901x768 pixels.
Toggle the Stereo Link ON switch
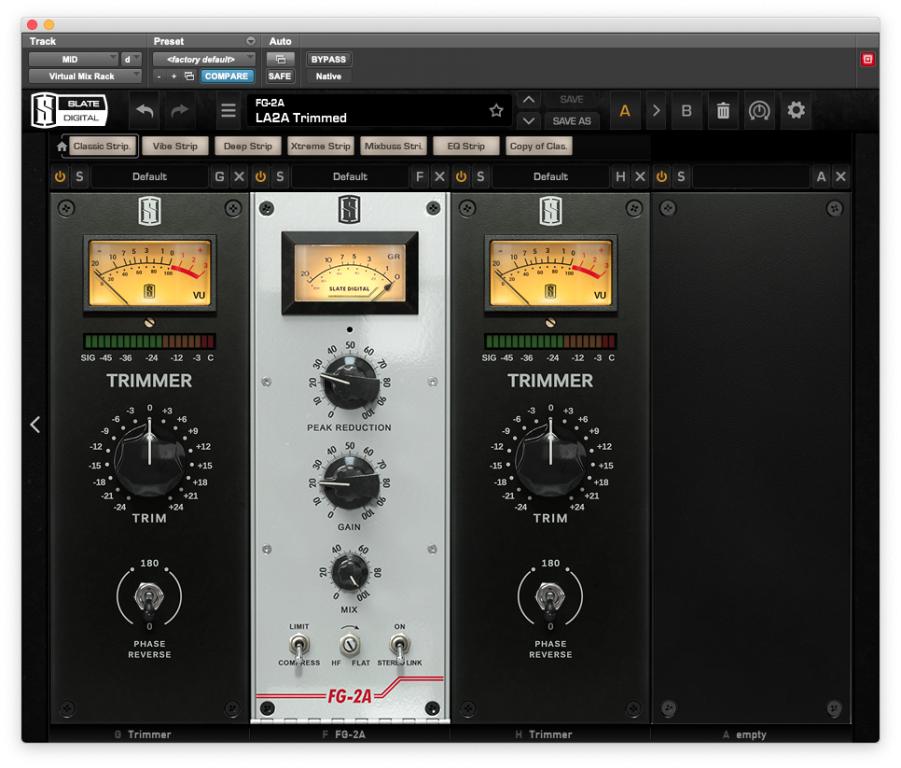[x=399, y=647]
